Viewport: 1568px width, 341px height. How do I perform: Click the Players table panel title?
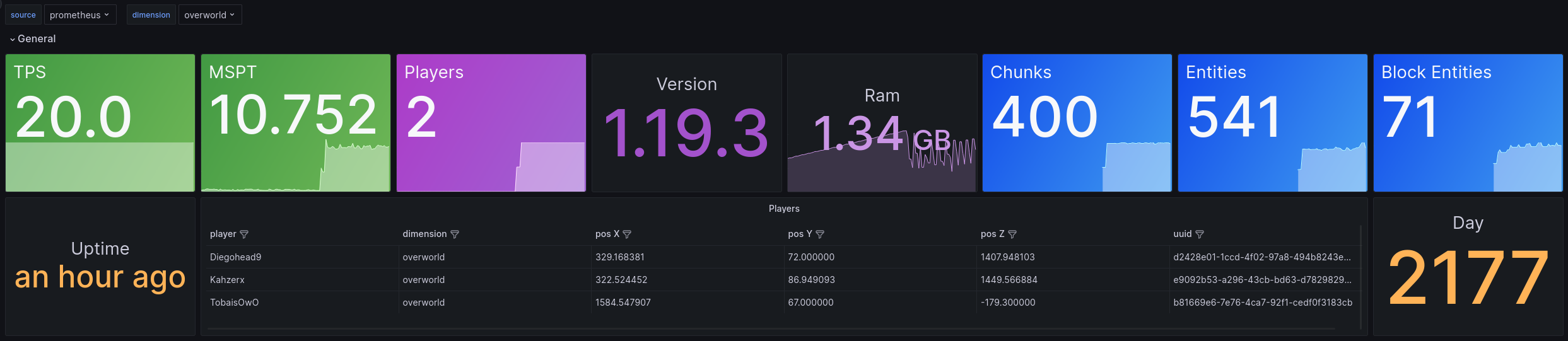tap(784, 209)
